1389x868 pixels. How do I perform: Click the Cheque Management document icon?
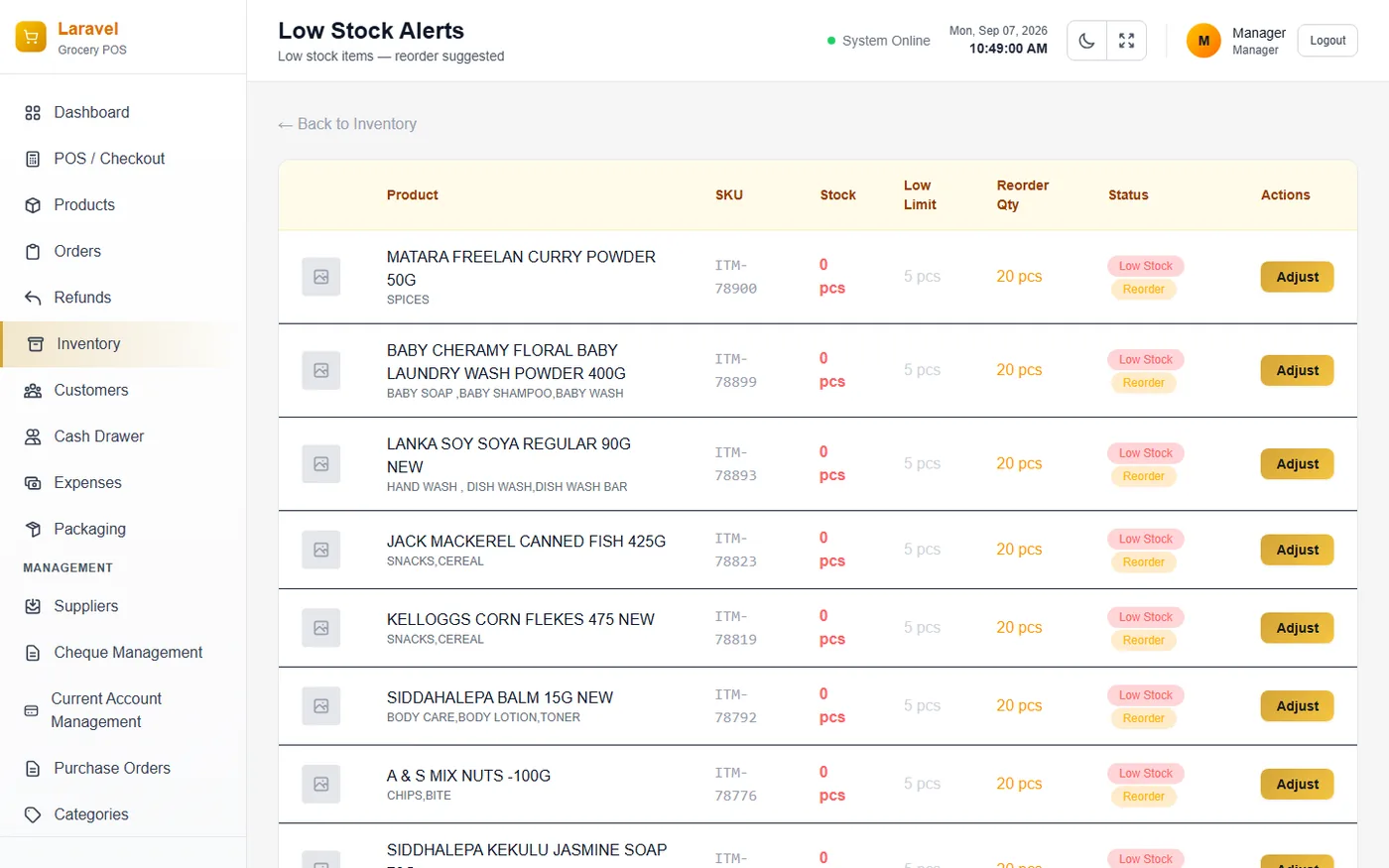coord(33,653)
